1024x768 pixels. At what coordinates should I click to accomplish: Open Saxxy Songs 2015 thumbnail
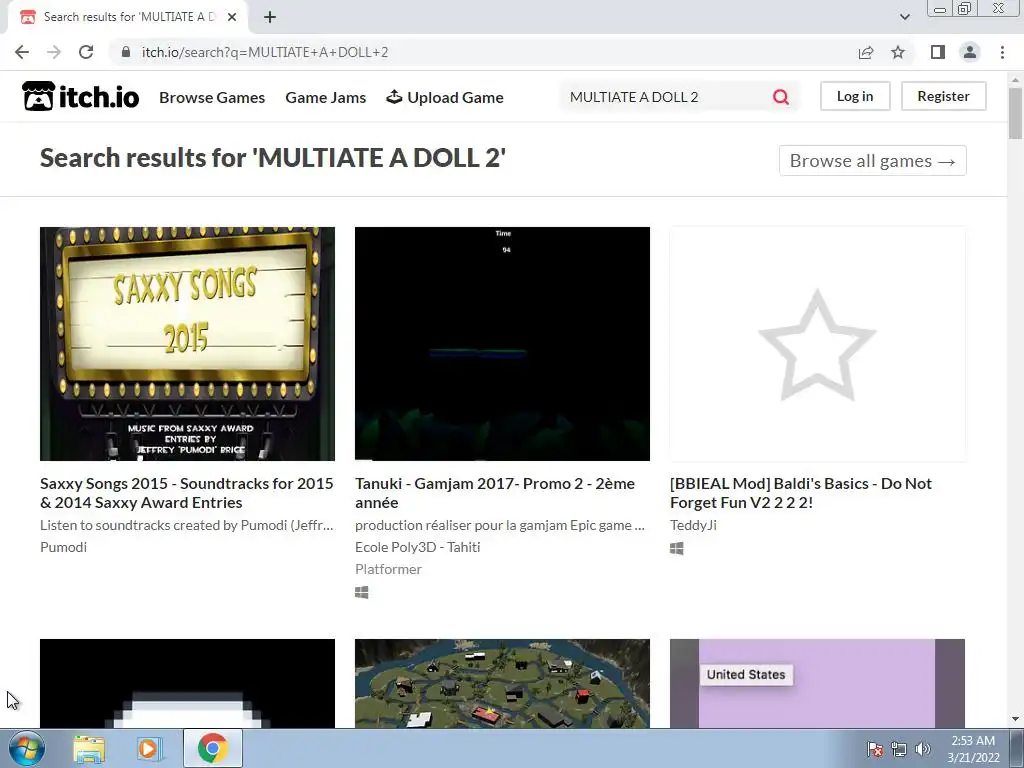coord(187,344)
